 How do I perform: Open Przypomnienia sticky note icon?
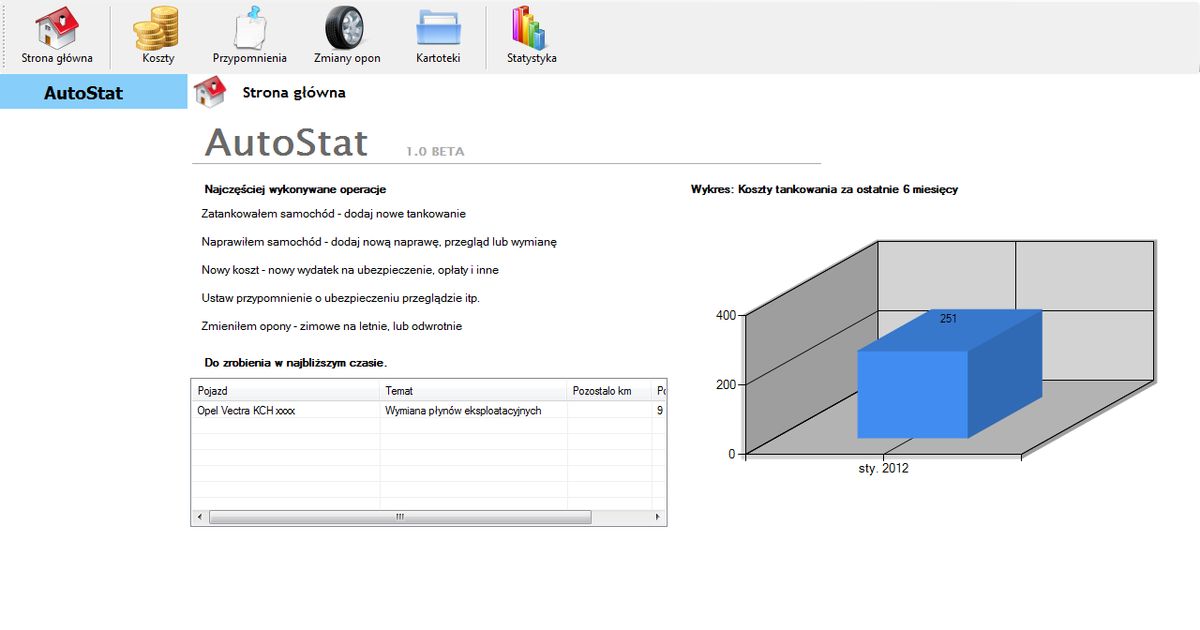pos(248,30)
